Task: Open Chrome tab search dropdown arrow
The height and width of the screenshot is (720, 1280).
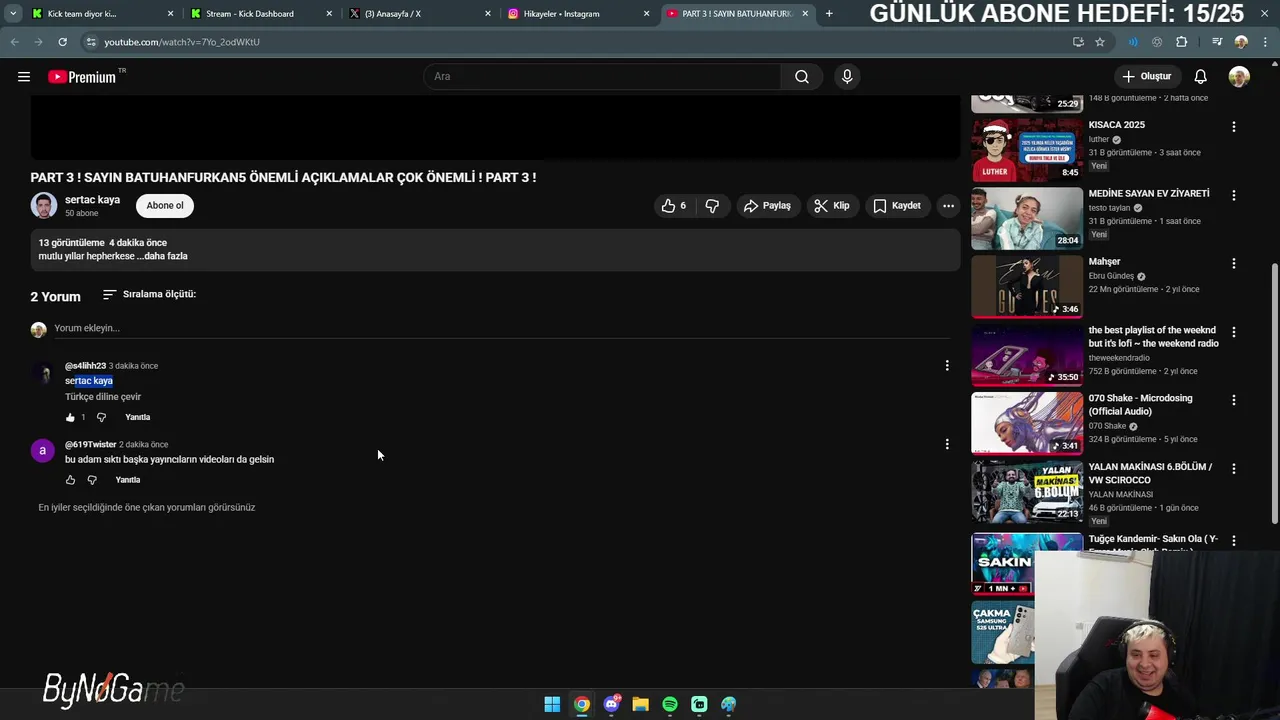Action: (13, 14)
